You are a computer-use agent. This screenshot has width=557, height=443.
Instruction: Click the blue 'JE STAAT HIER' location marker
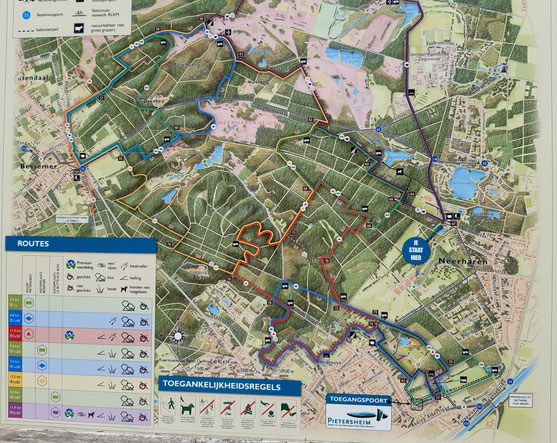(x=416, y=250)
